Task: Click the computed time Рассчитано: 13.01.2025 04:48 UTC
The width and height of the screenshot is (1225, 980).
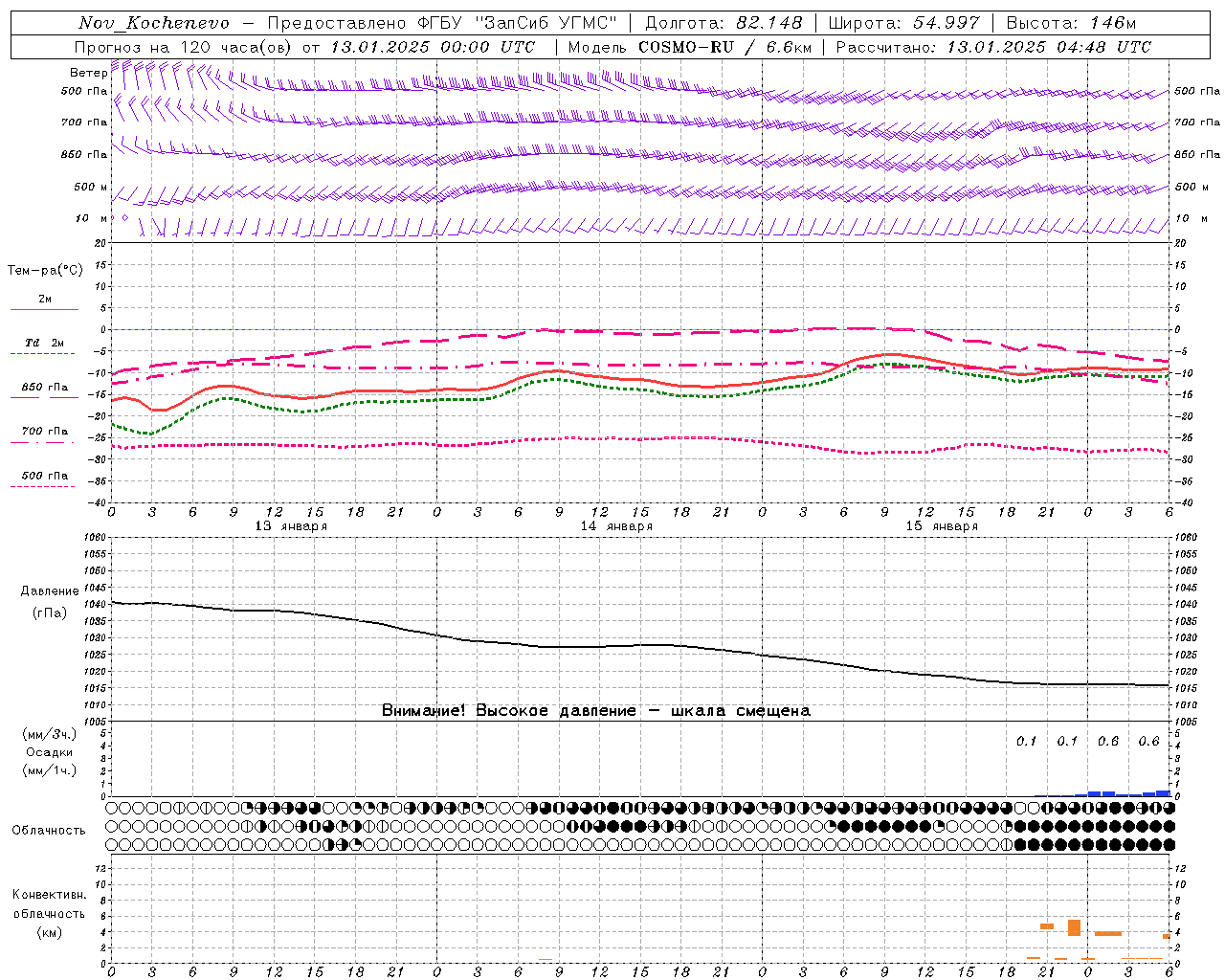Action: (993, 47)
